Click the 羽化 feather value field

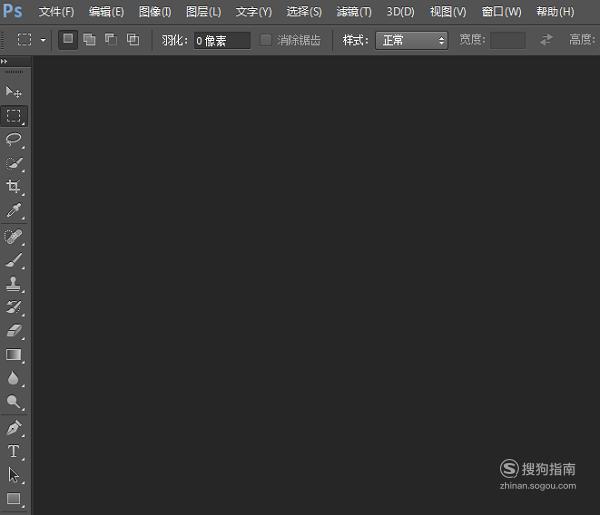pyautogui.click(x=222, y=40)
